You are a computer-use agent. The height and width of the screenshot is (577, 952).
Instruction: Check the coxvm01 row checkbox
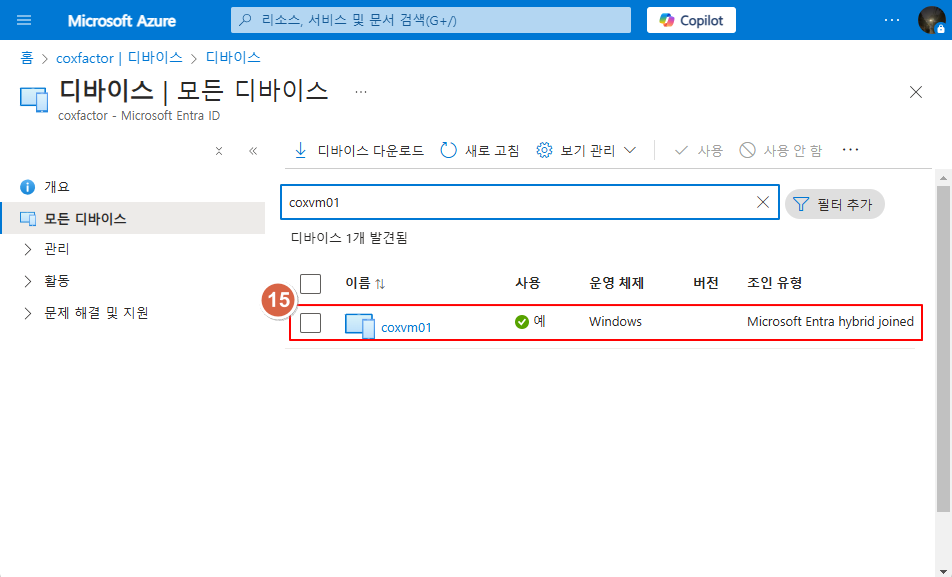point(310,323)
